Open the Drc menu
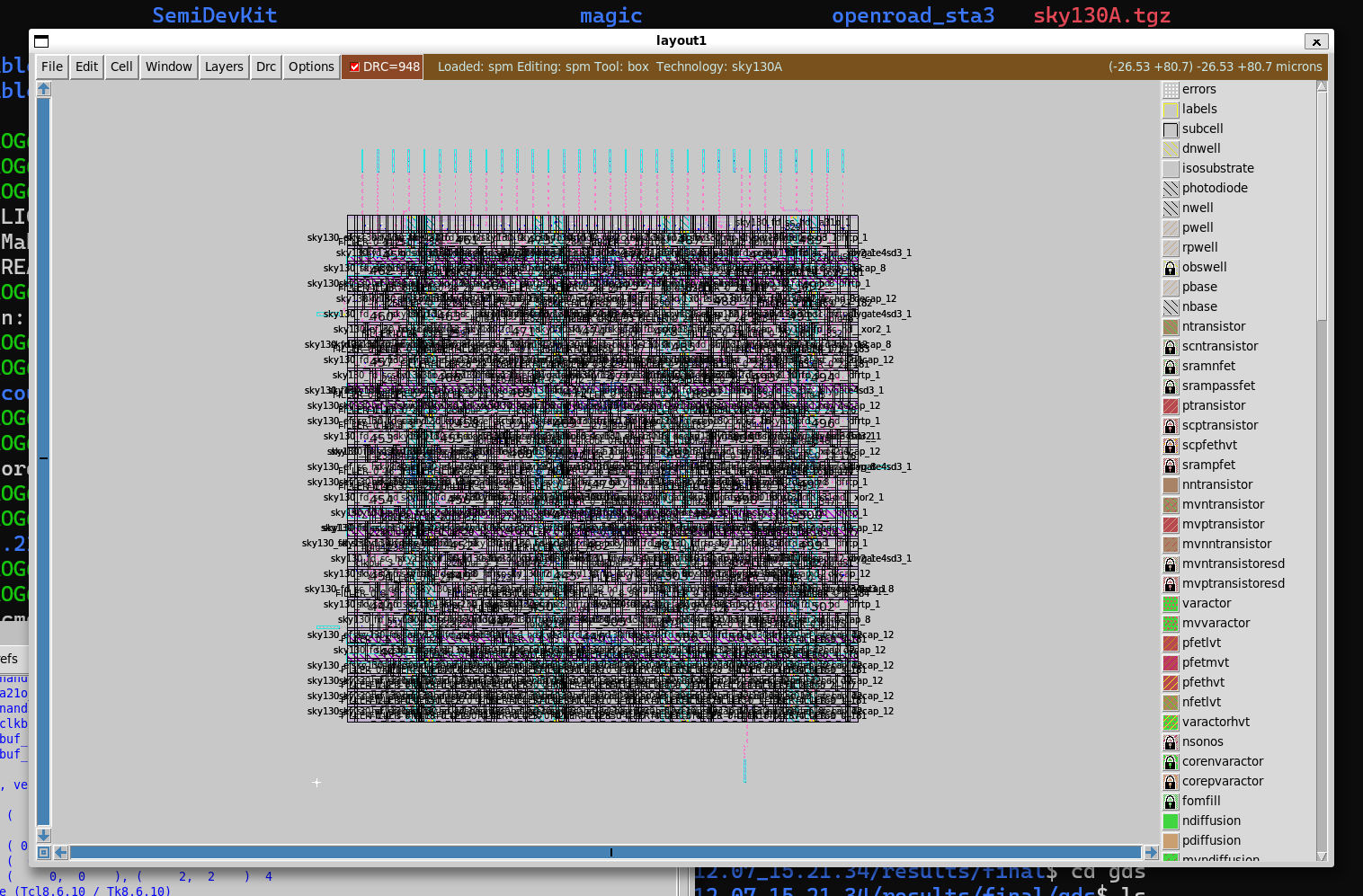Screen dimensions: 1363x896 pyautogui.click(x=266, y=67)
